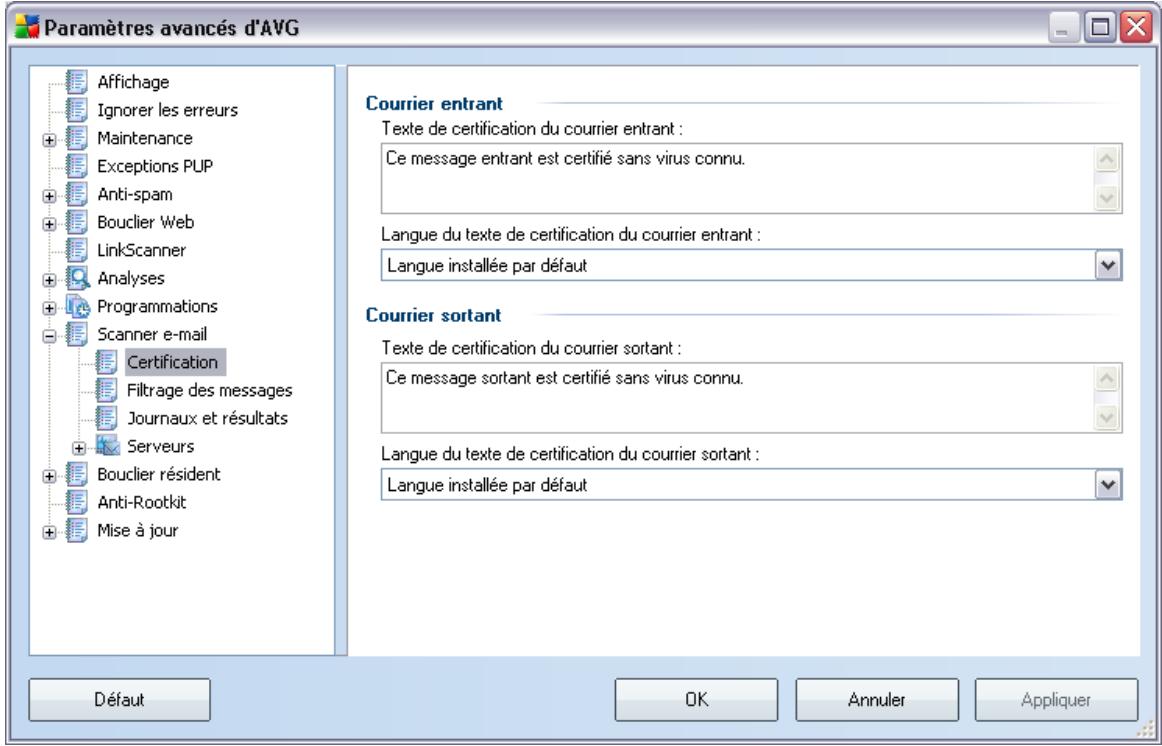
Task: Click the Exceptions PUP icon
Action: [77, 167]
